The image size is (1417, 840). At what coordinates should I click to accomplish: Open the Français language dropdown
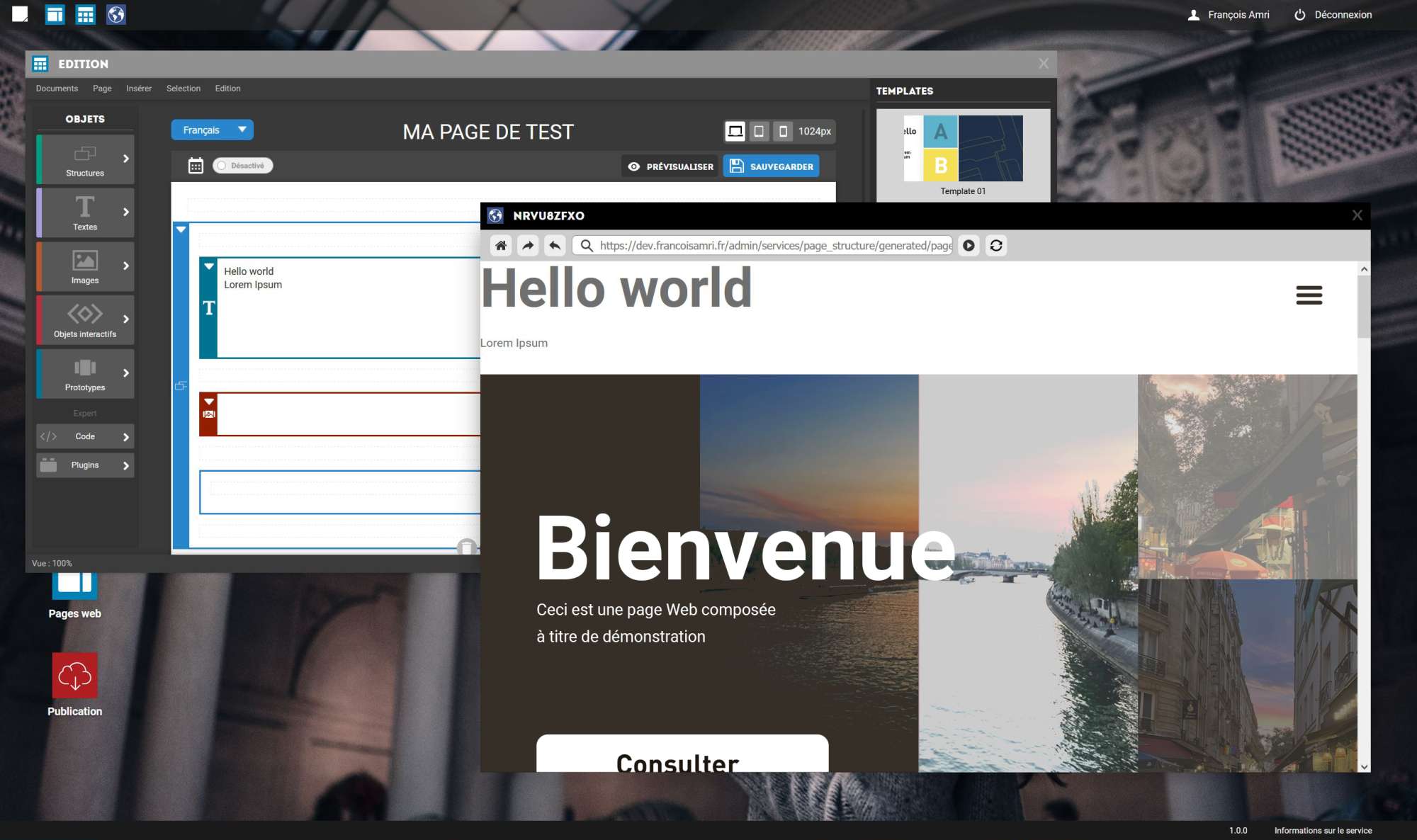point(212,130)
